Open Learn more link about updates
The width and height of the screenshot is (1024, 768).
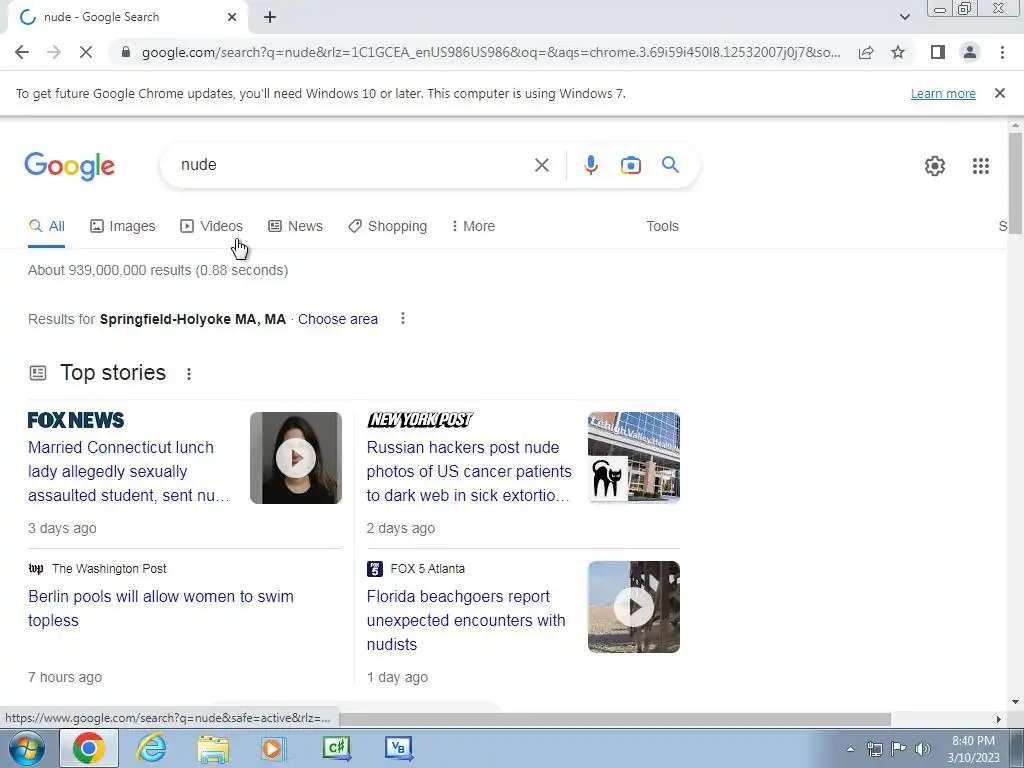pyautogui.click(x=943, y=93)
